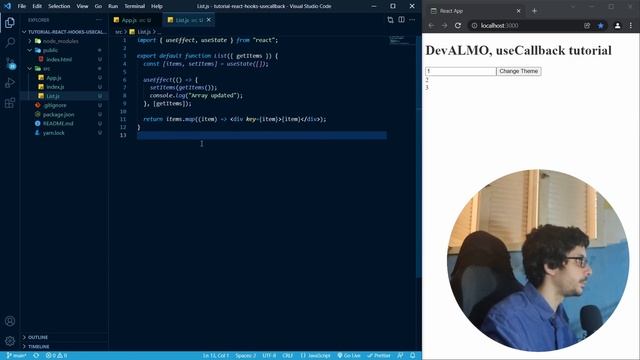Select the React App browser tab
Viewport: 640px width, 360px height.
[476, 11]
